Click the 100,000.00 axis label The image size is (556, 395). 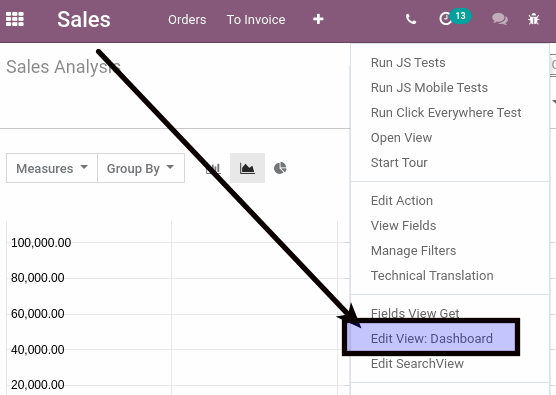(41, 243)
